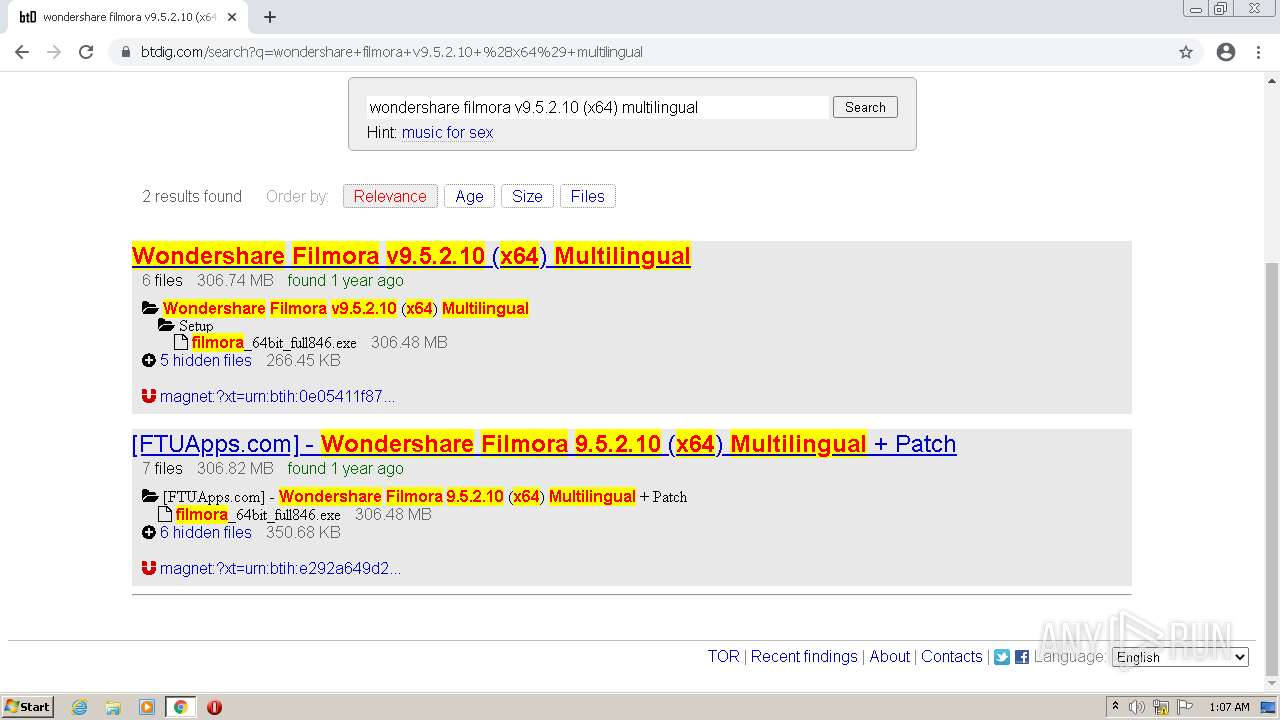The height and width of the screenshot is (720, 1280).
Task: Open Recent findings footer link
Action: point(804,656)
